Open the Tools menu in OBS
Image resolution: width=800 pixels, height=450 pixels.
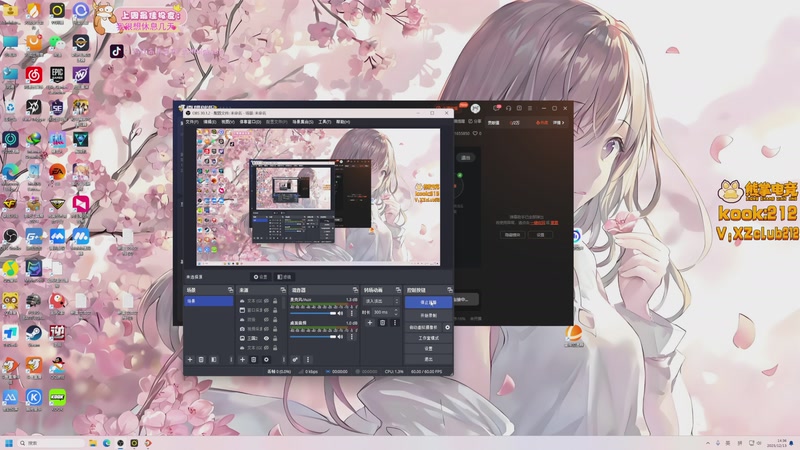(x=324, y=122)
